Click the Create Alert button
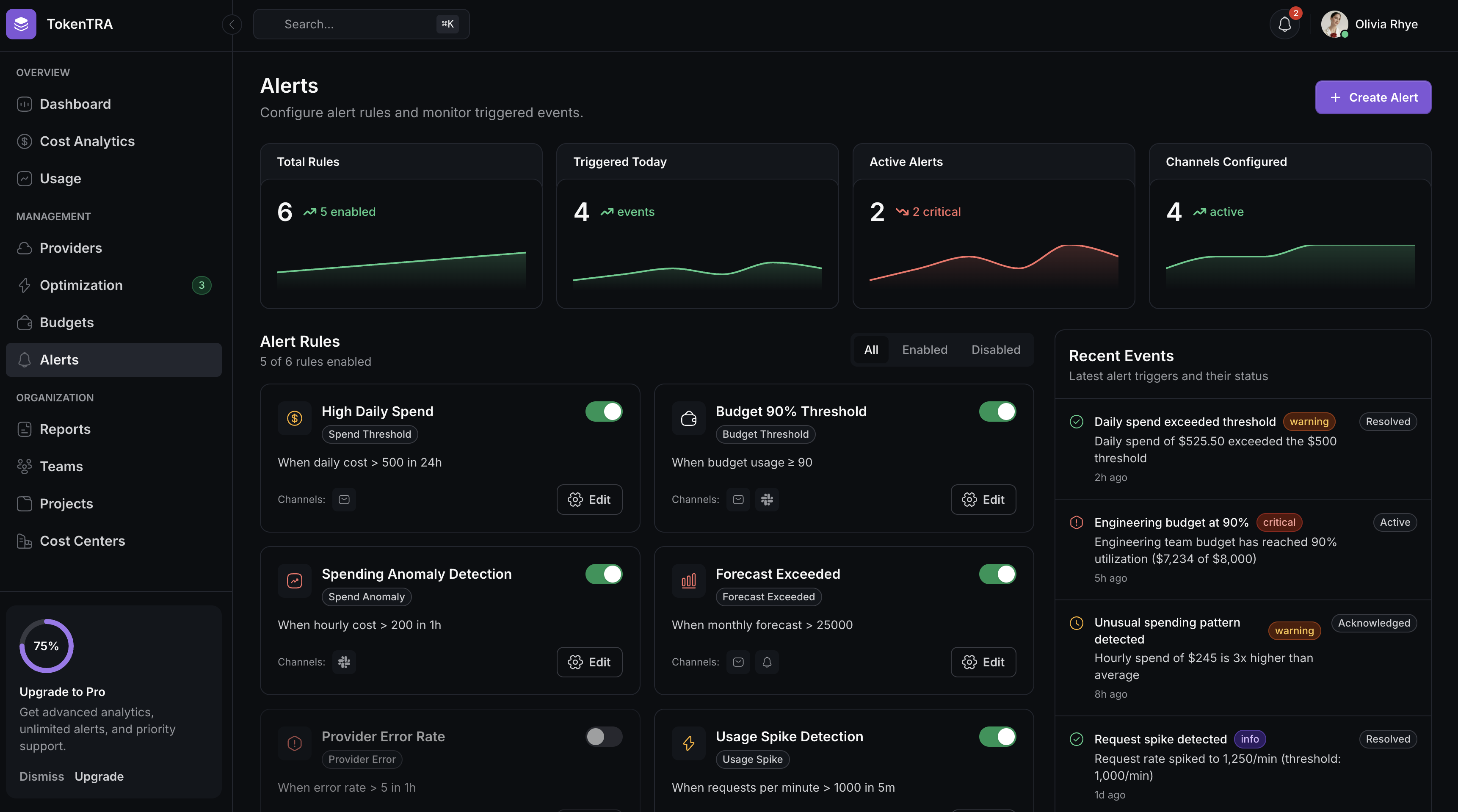The height and width of the screenshot is (812, 1458). [1372, 97]
